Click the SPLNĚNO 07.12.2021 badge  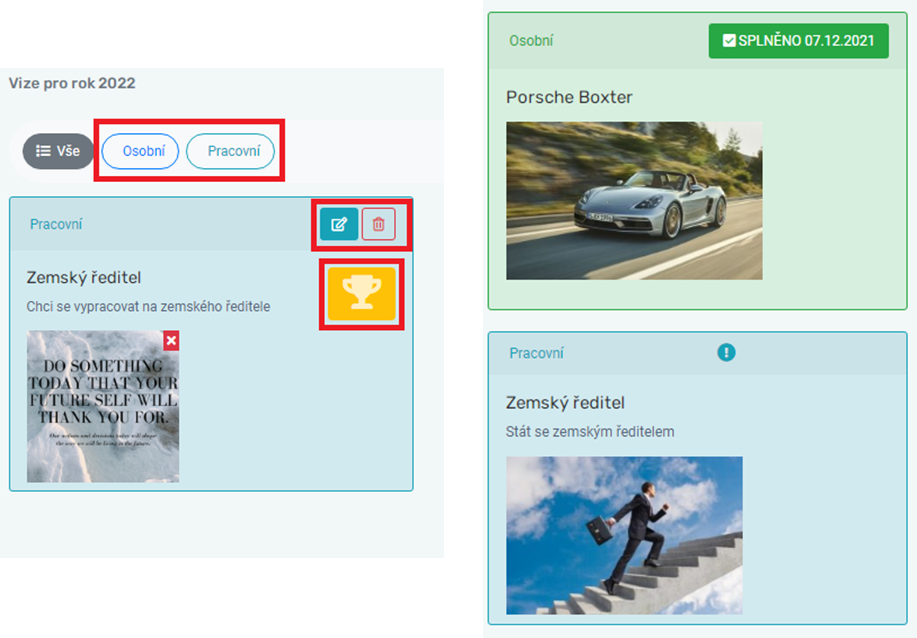click(798, 41)
